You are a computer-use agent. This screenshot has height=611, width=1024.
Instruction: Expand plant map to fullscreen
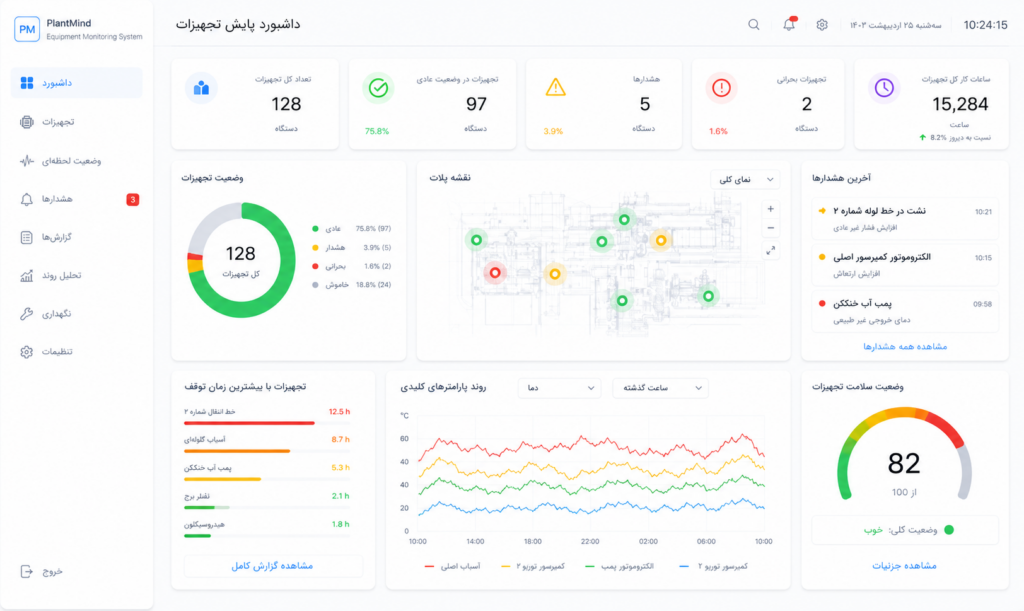point(771,250)
